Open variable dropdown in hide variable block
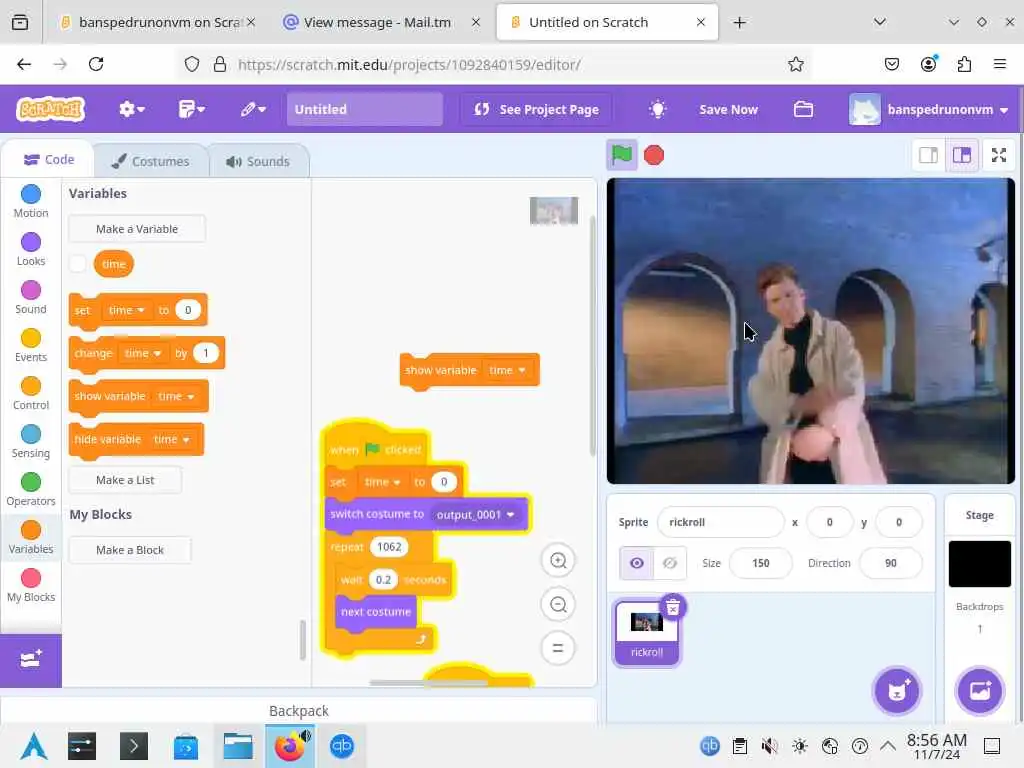This screenshot has height=768, width=1024. 172,440
